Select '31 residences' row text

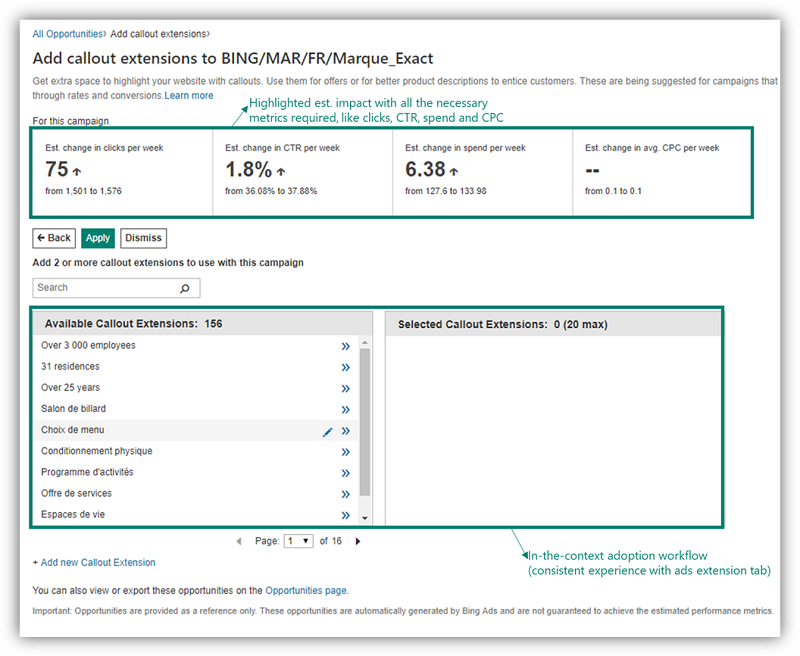(70, 366)
